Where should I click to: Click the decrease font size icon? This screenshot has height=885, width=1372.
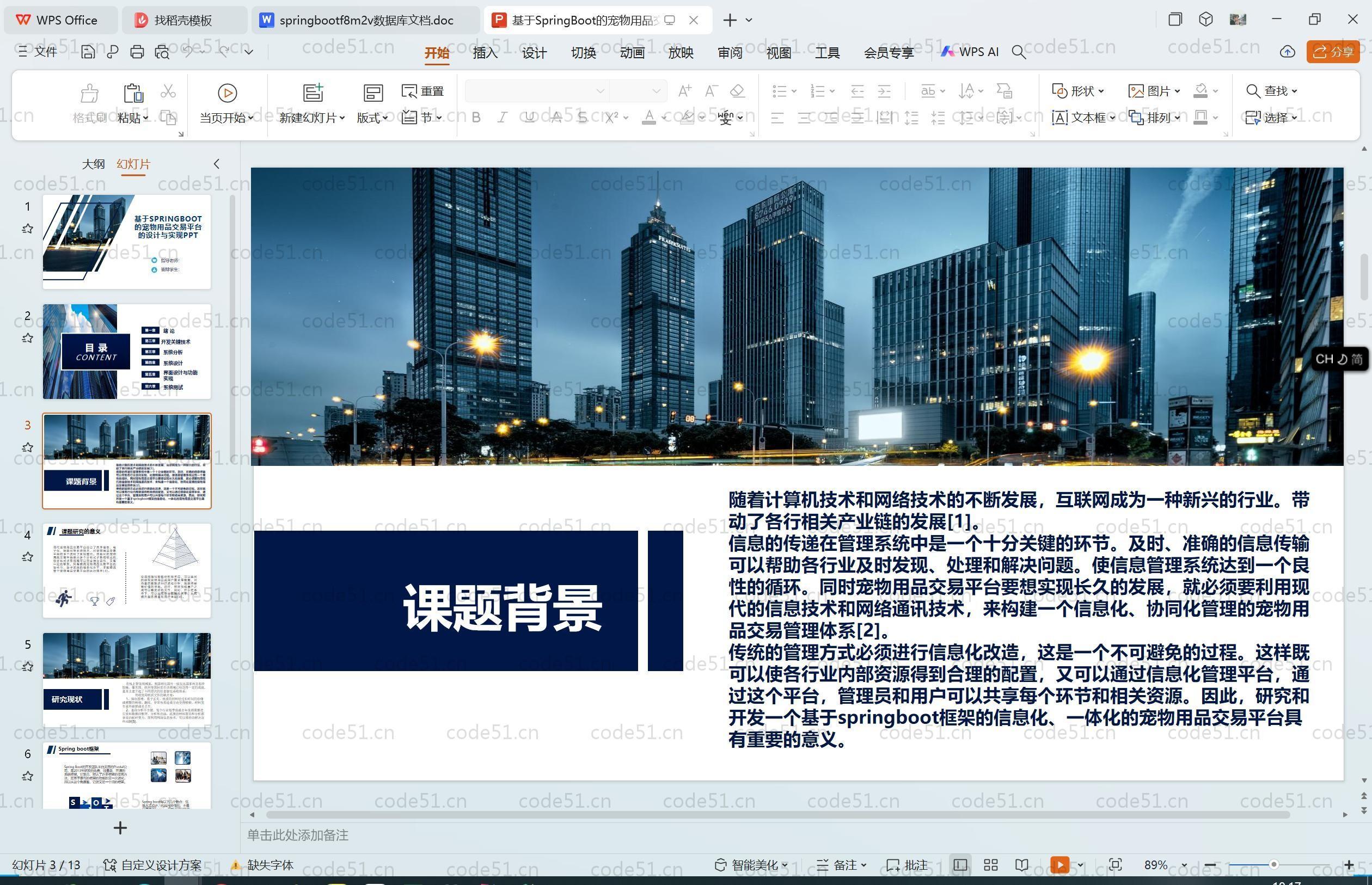pos(711,91)
